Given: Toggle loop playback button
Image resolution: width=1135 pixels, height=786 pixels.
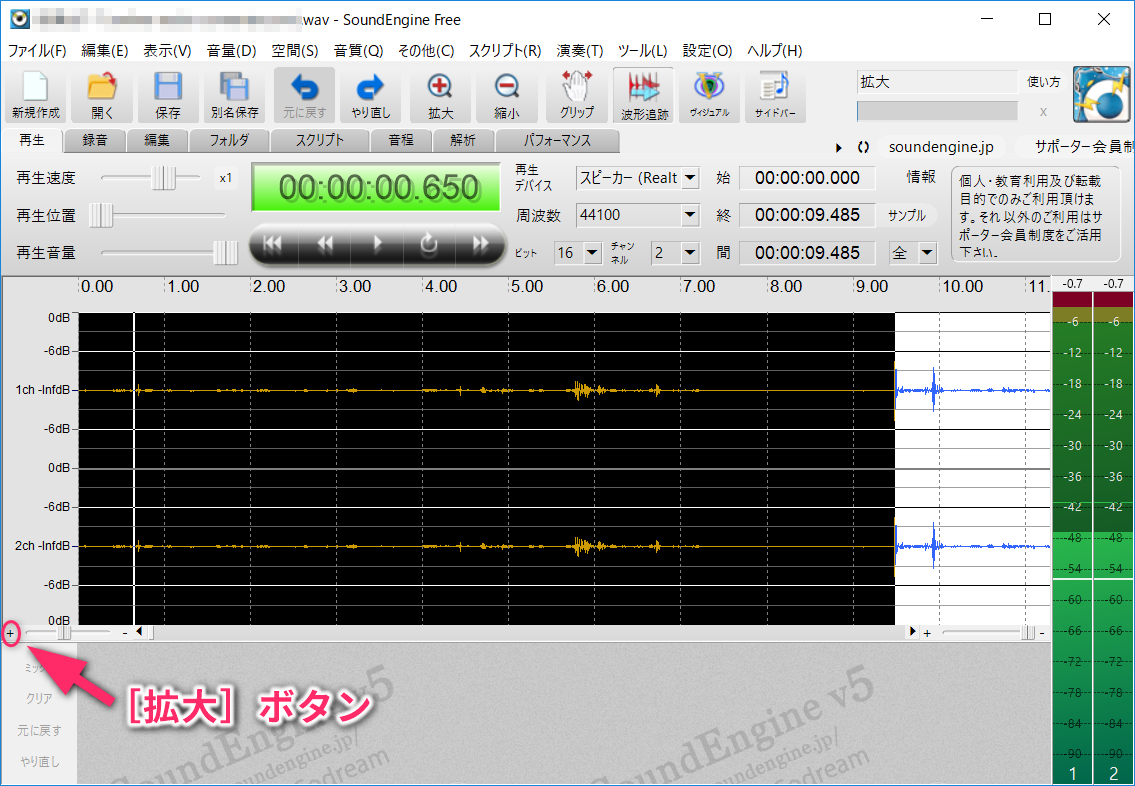Looking at the screenshot, I should [x=429, y=245].
